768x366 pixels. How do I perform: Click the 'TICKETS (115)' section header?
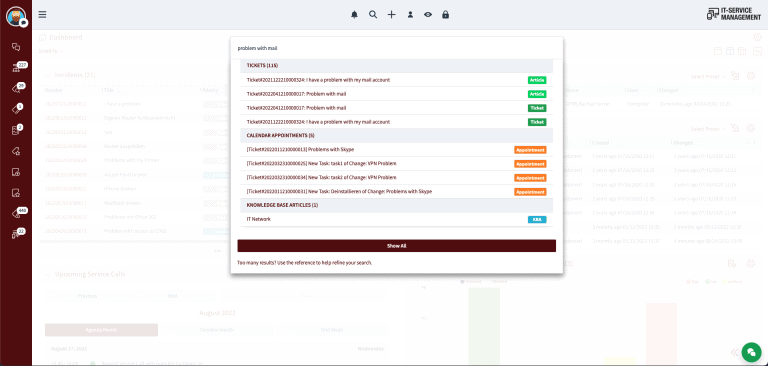coord(396,66)
